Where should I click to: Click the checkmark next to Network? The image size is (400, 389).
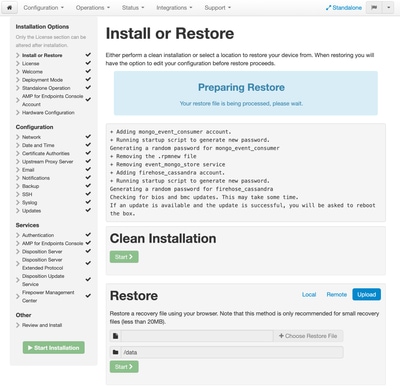click(88, 137)
